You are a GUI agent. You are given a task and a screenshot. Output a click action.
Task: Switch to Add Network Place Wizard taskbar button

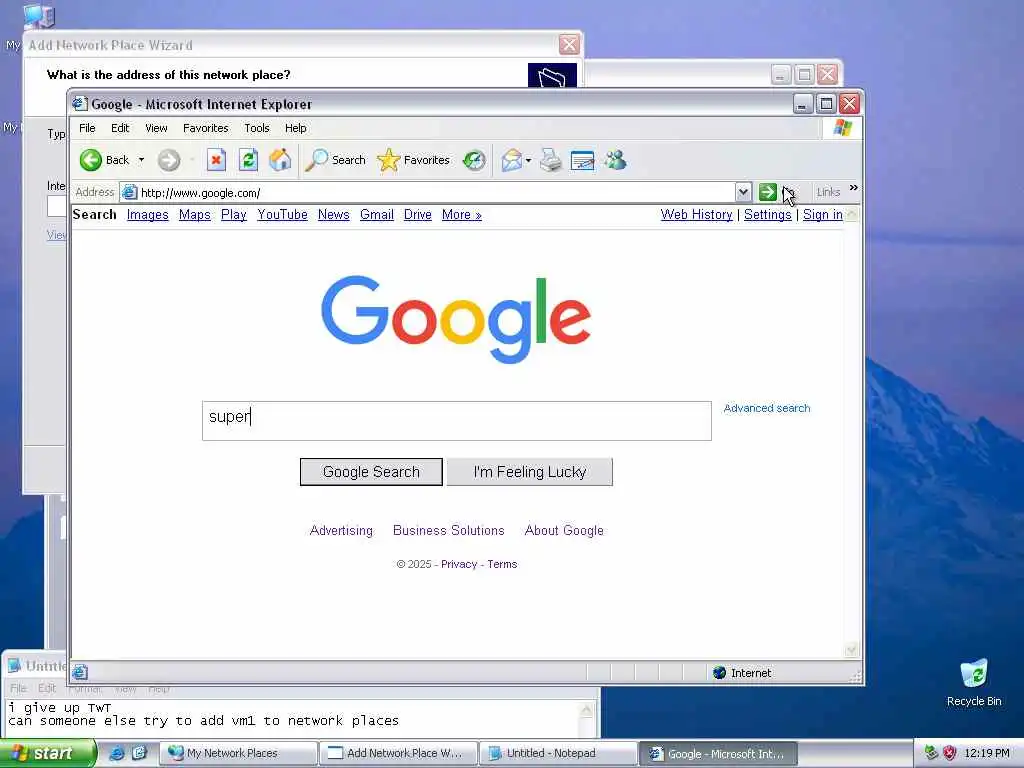tap(398, 754)
